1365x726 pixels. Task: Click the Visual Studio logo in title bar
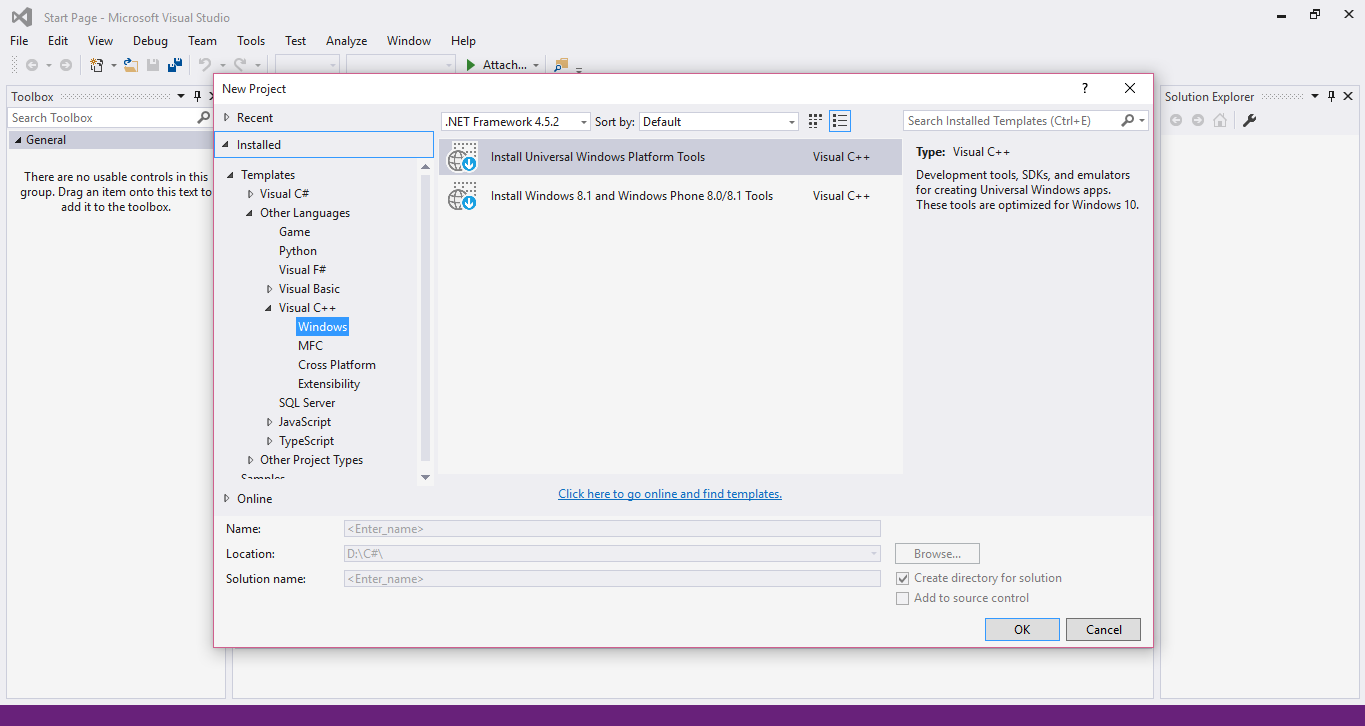coord(21,17)
